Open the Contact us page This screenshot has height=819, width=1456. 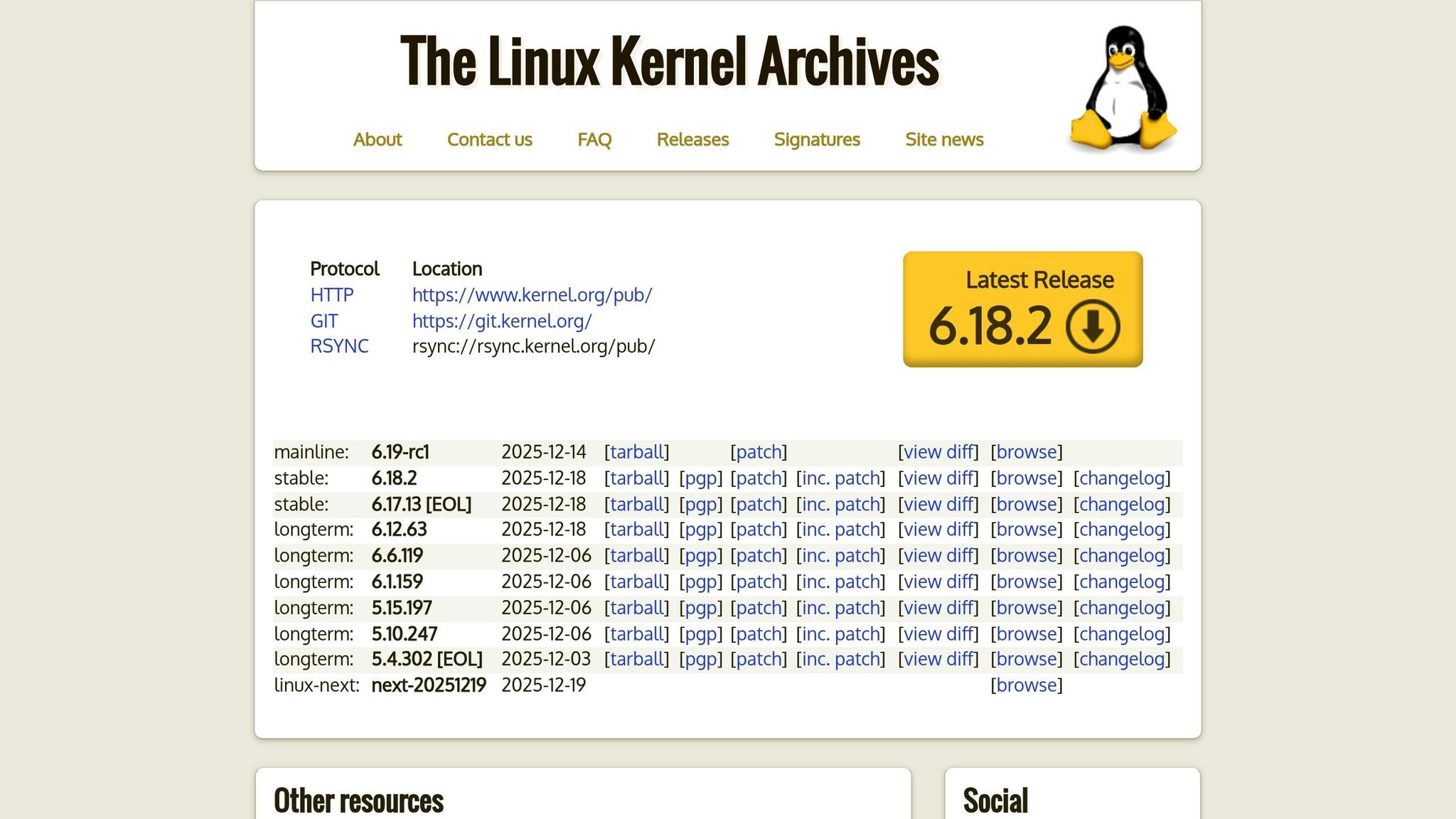pos(490,139)
